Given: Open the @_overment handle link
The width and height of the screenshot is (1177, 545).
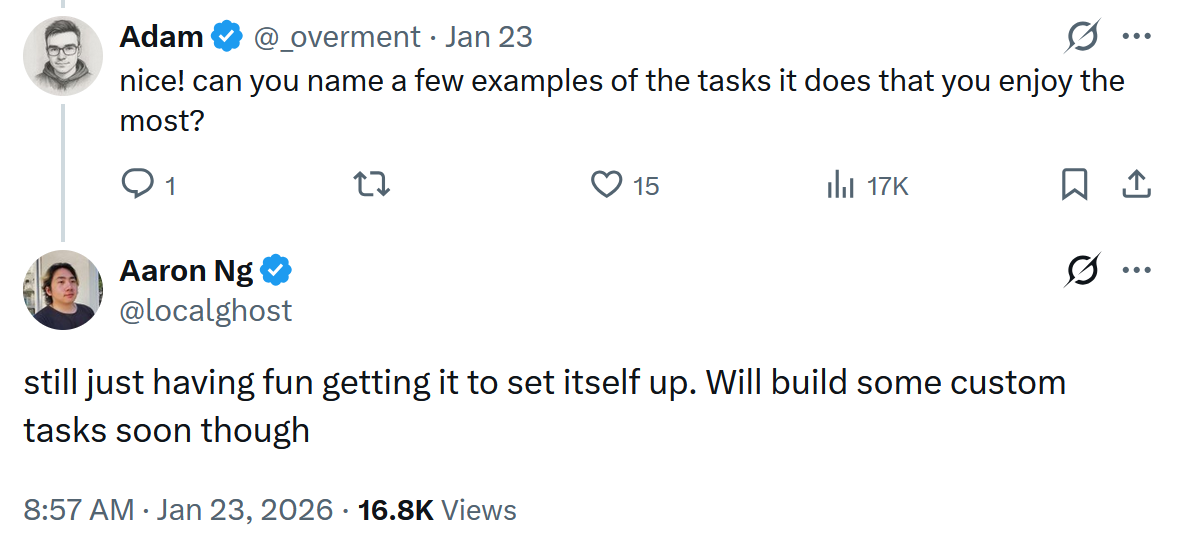Looking at the screenshot, I should [x=339, y=38].
